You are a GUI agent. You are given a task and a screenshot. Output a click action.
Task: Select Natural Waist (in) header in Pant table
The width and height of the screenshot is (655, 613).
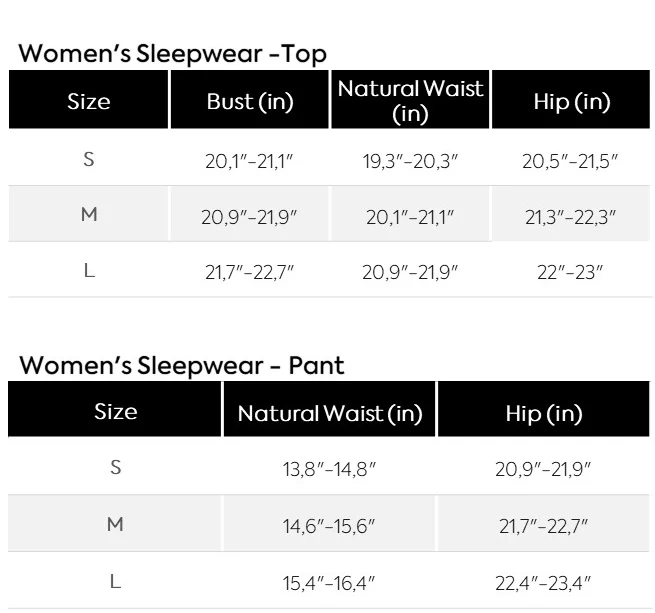[x=330, y=413]
